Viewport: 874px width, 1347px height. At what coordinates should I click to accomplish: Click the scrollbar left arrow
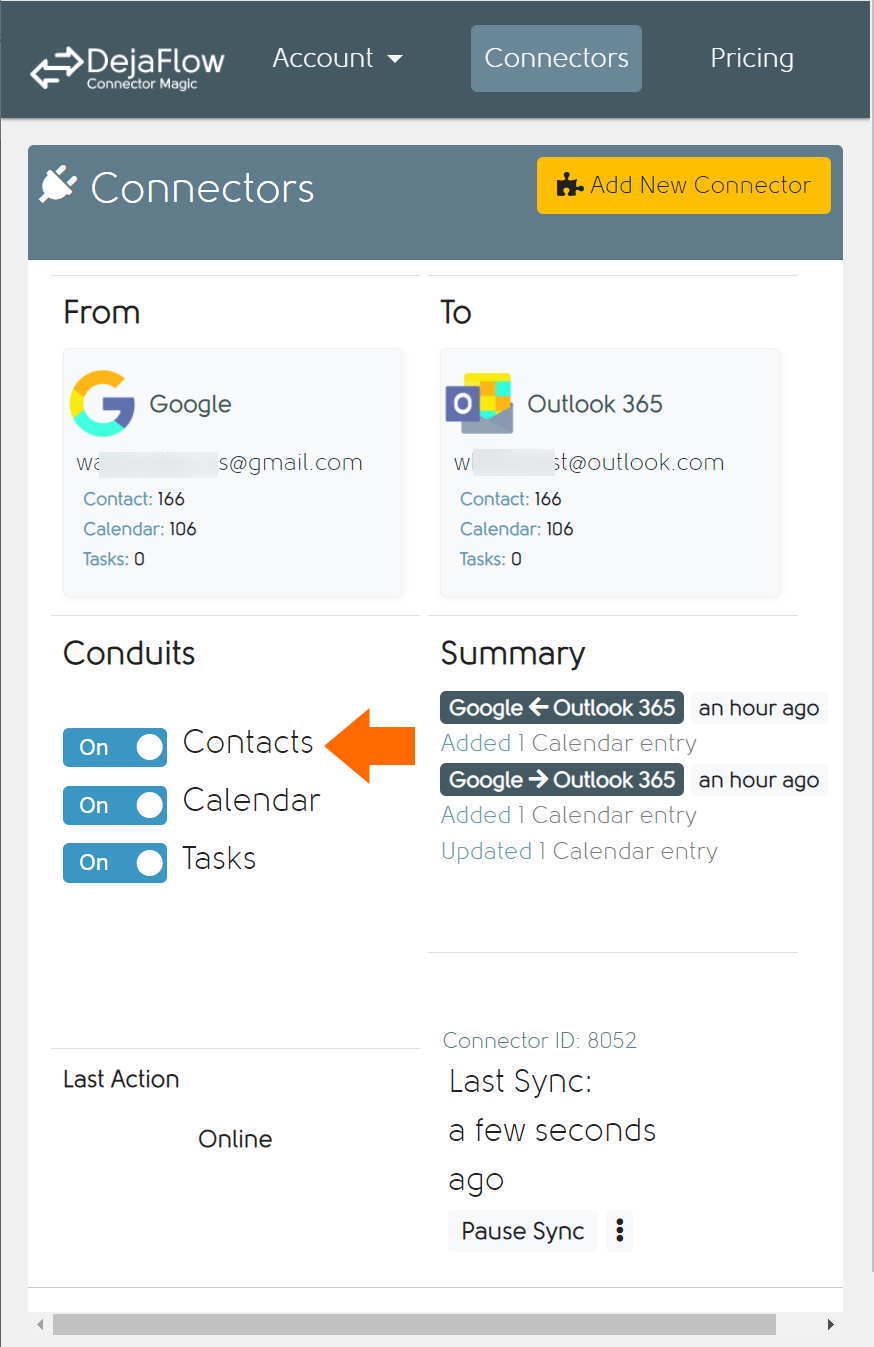point(40,1324)
